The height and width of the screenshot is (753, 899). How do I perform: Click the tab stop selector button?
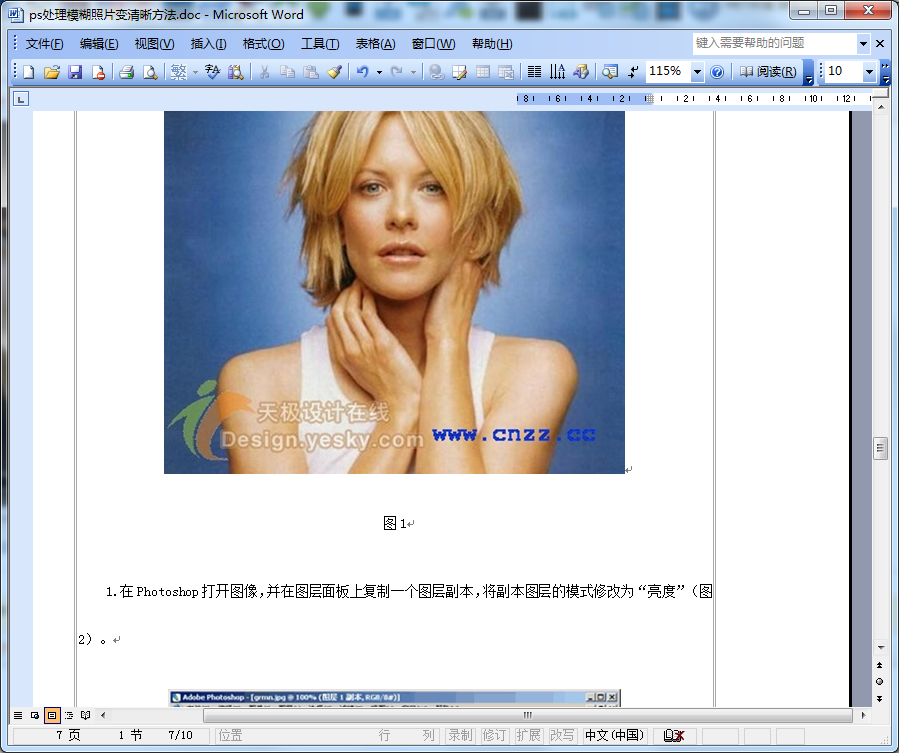click(21, 99)
